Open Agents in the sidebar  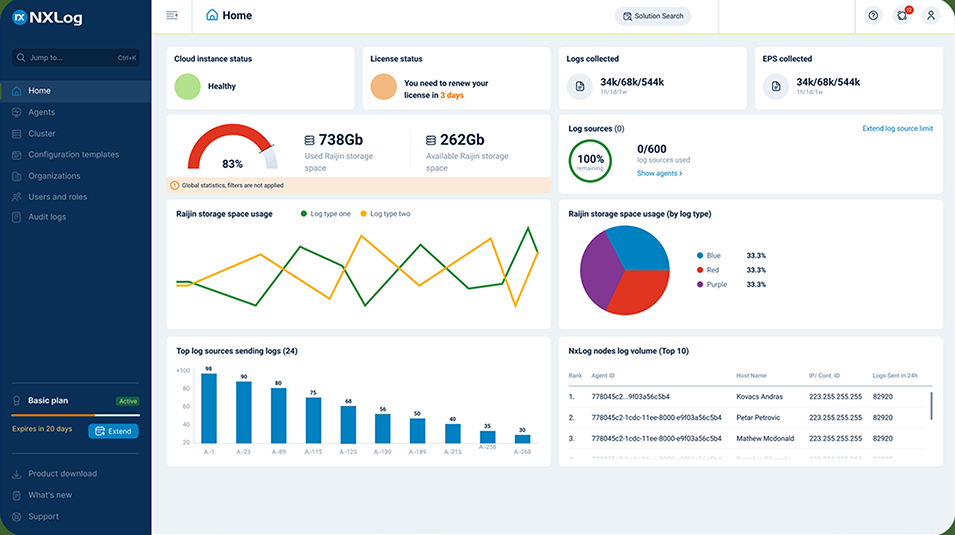point(41,112)
